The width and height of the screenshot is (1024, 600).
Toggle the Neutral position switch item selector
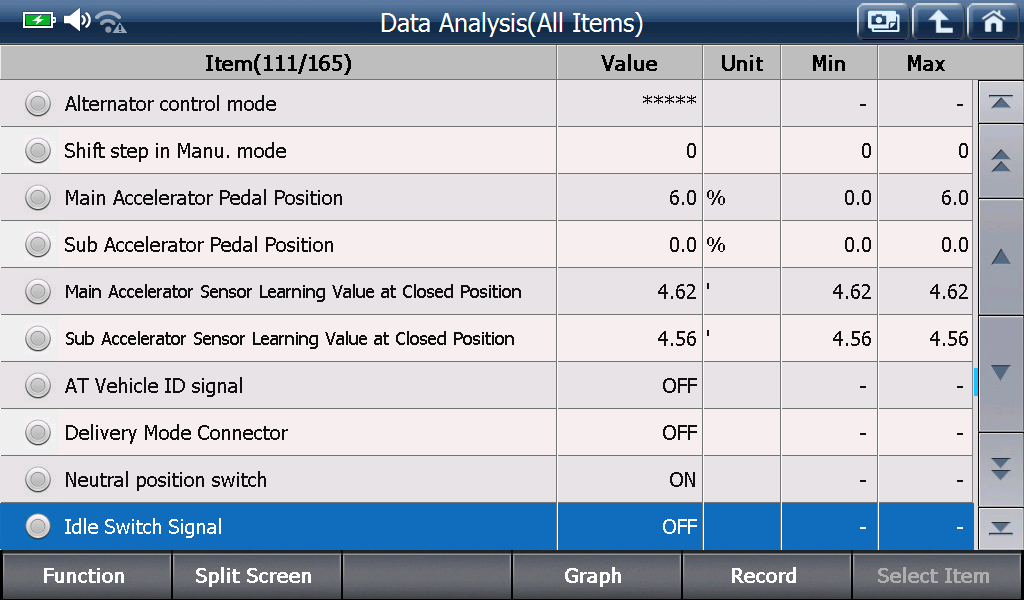(x=38, y=480)
